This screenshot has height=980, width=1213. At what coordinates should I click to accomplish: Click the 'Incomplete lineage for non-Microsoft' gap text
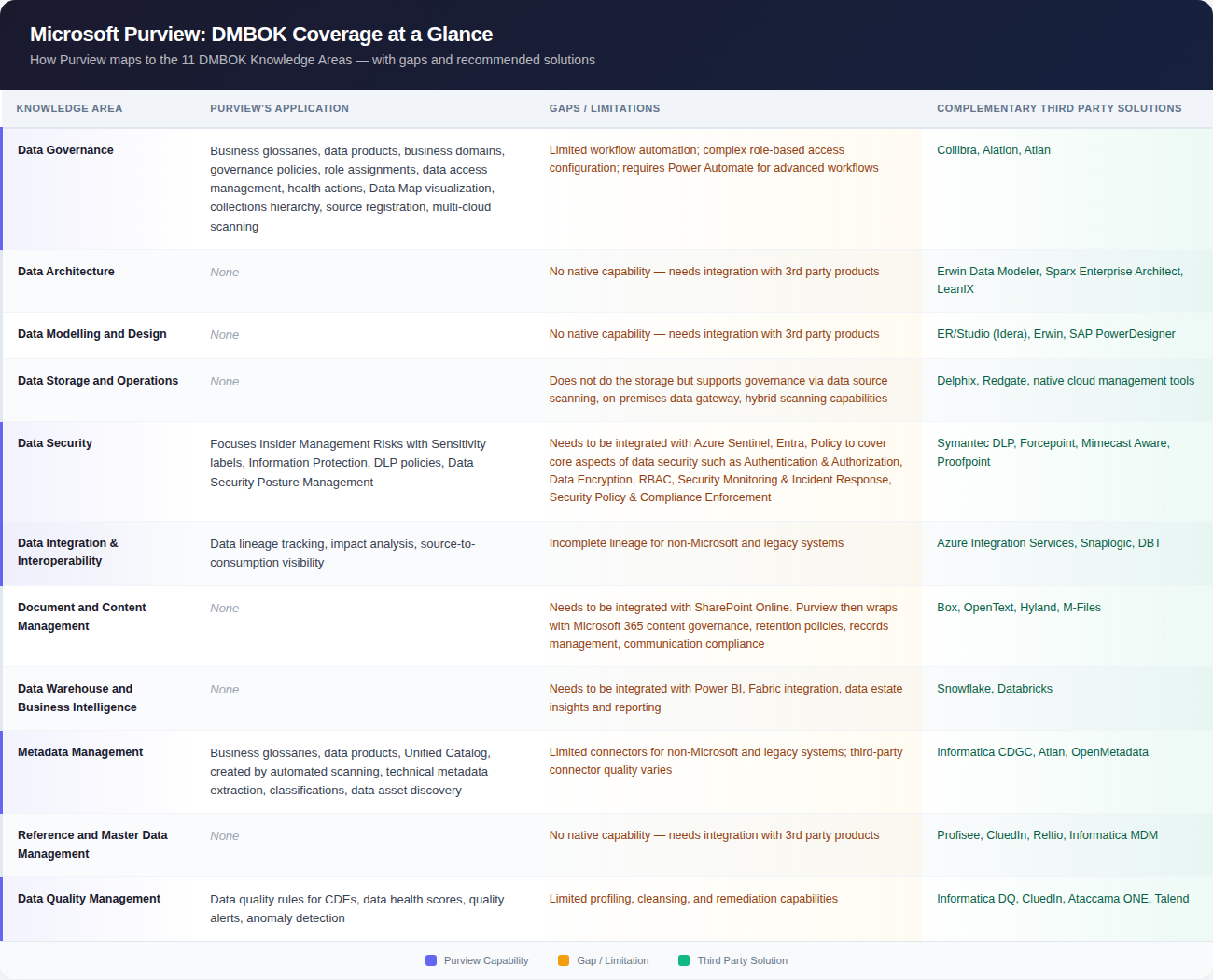(696, 543)
